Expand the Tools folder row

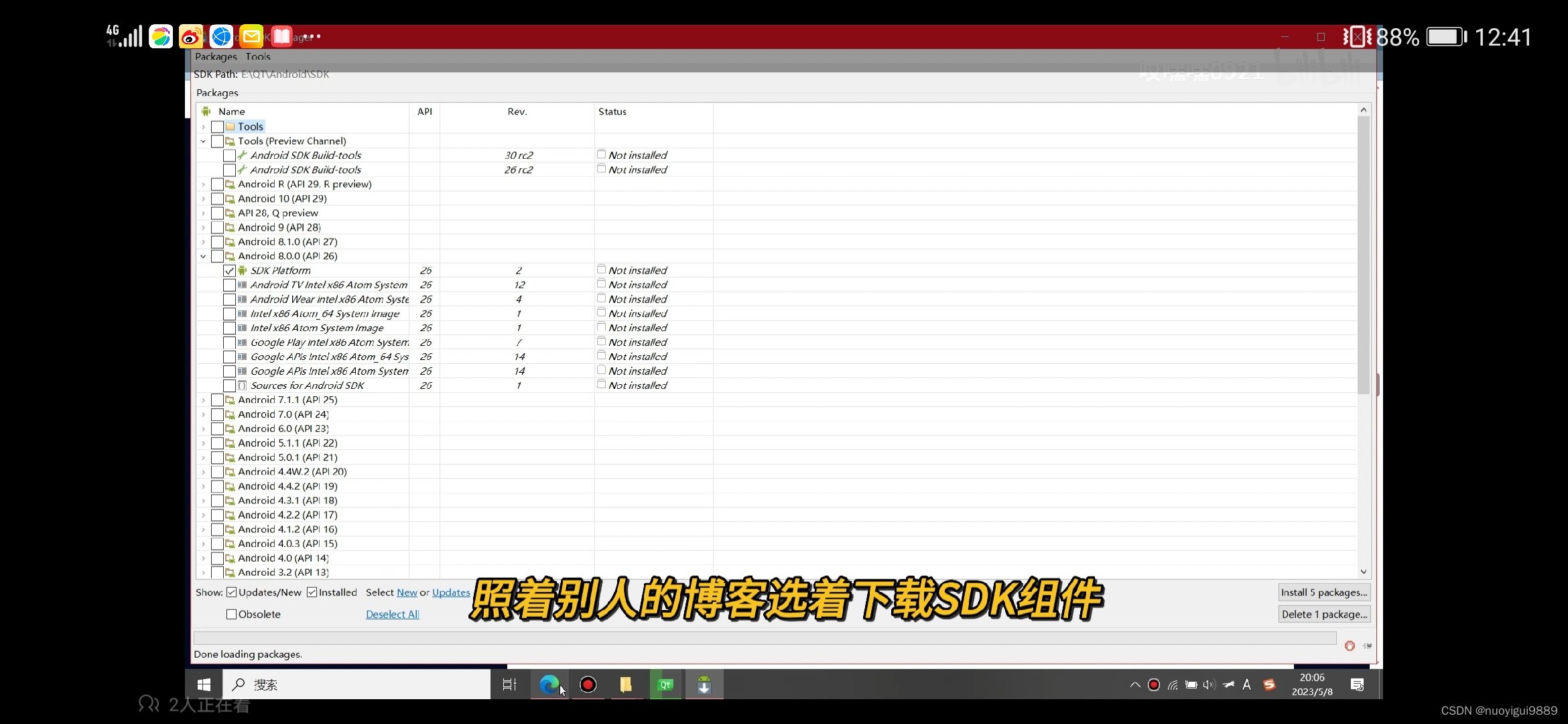204,127
